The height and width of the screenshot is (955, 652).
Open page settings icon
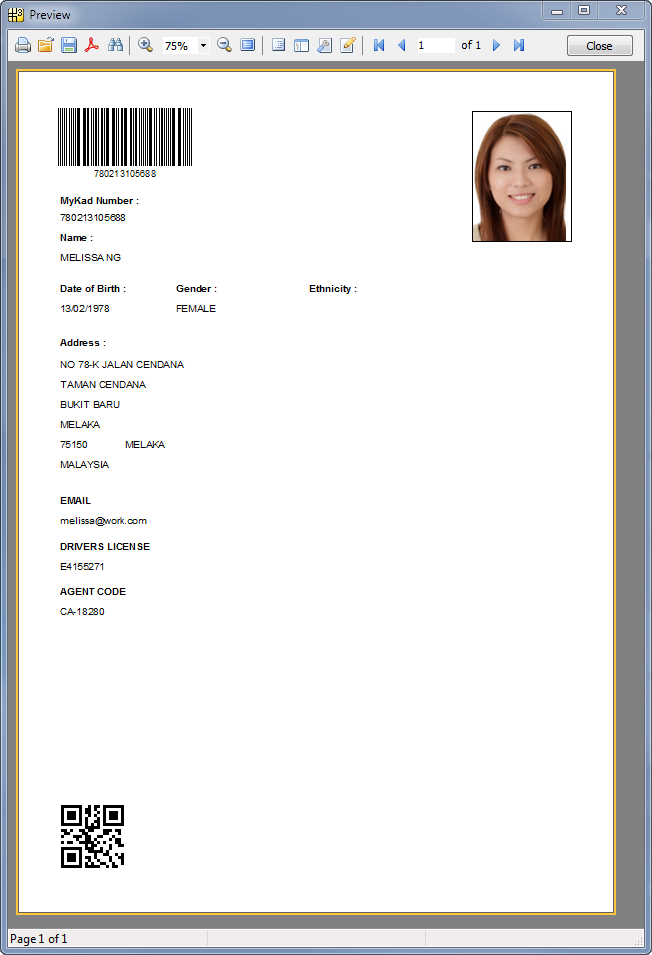[324, 45]
